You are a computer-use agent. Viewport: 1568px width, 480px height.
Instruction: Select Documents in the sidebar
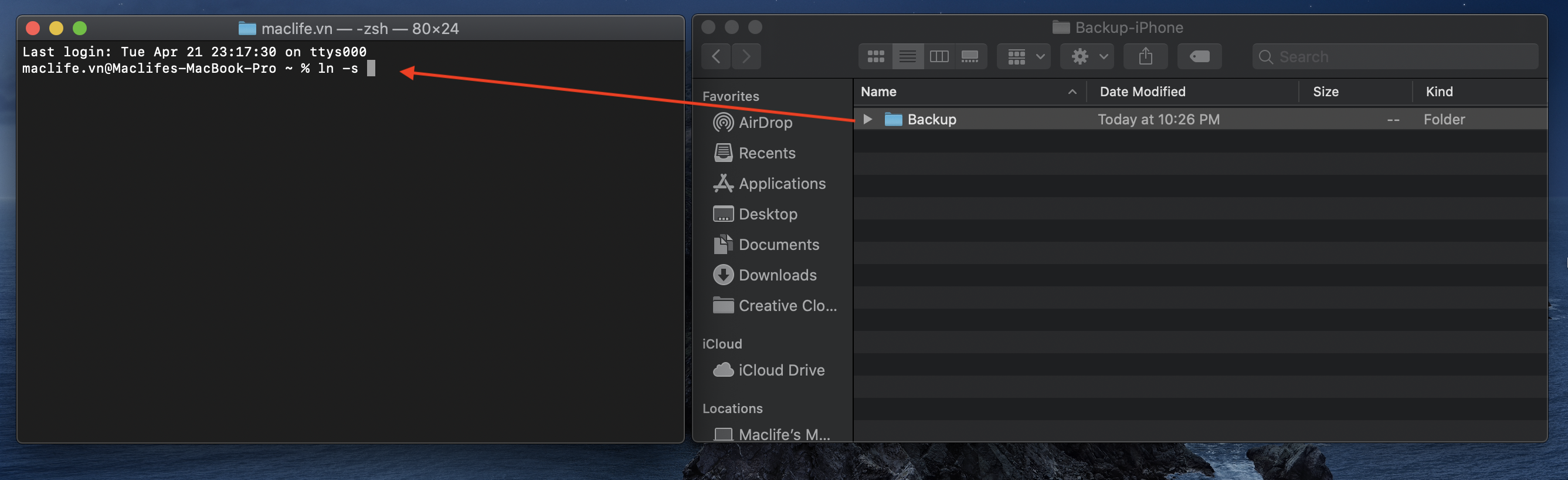[x=778, y=244]
